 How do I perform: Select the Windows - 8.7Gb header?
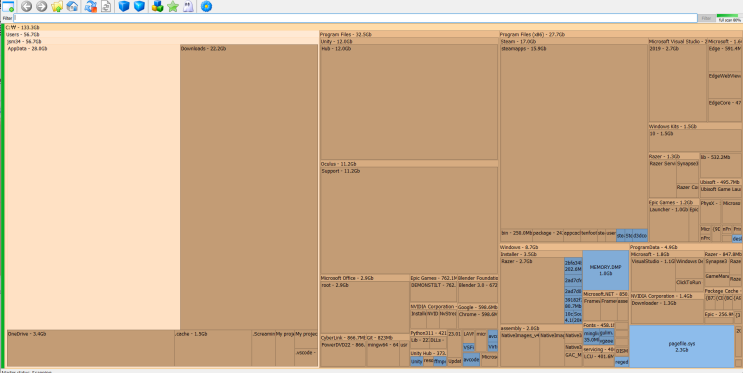tap(564, 247)
